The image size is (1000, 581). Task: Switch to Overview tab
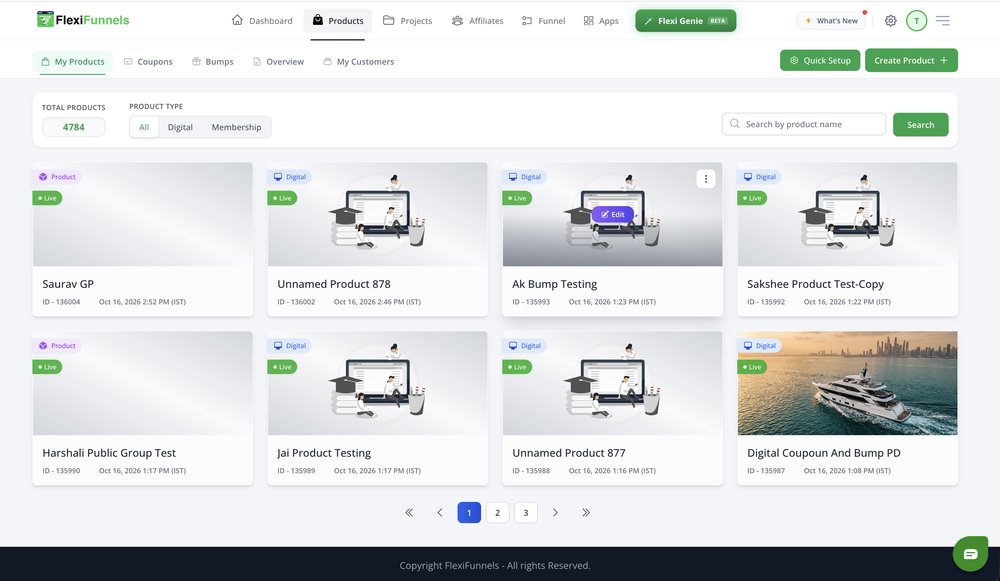278,61
